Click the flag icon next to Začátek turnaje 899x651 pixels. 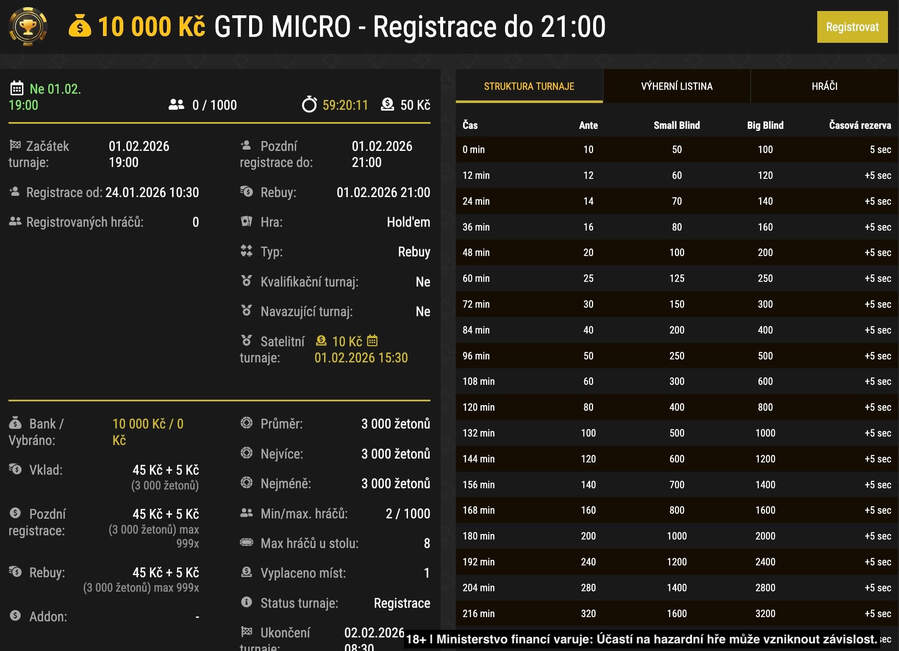(15, 145)
